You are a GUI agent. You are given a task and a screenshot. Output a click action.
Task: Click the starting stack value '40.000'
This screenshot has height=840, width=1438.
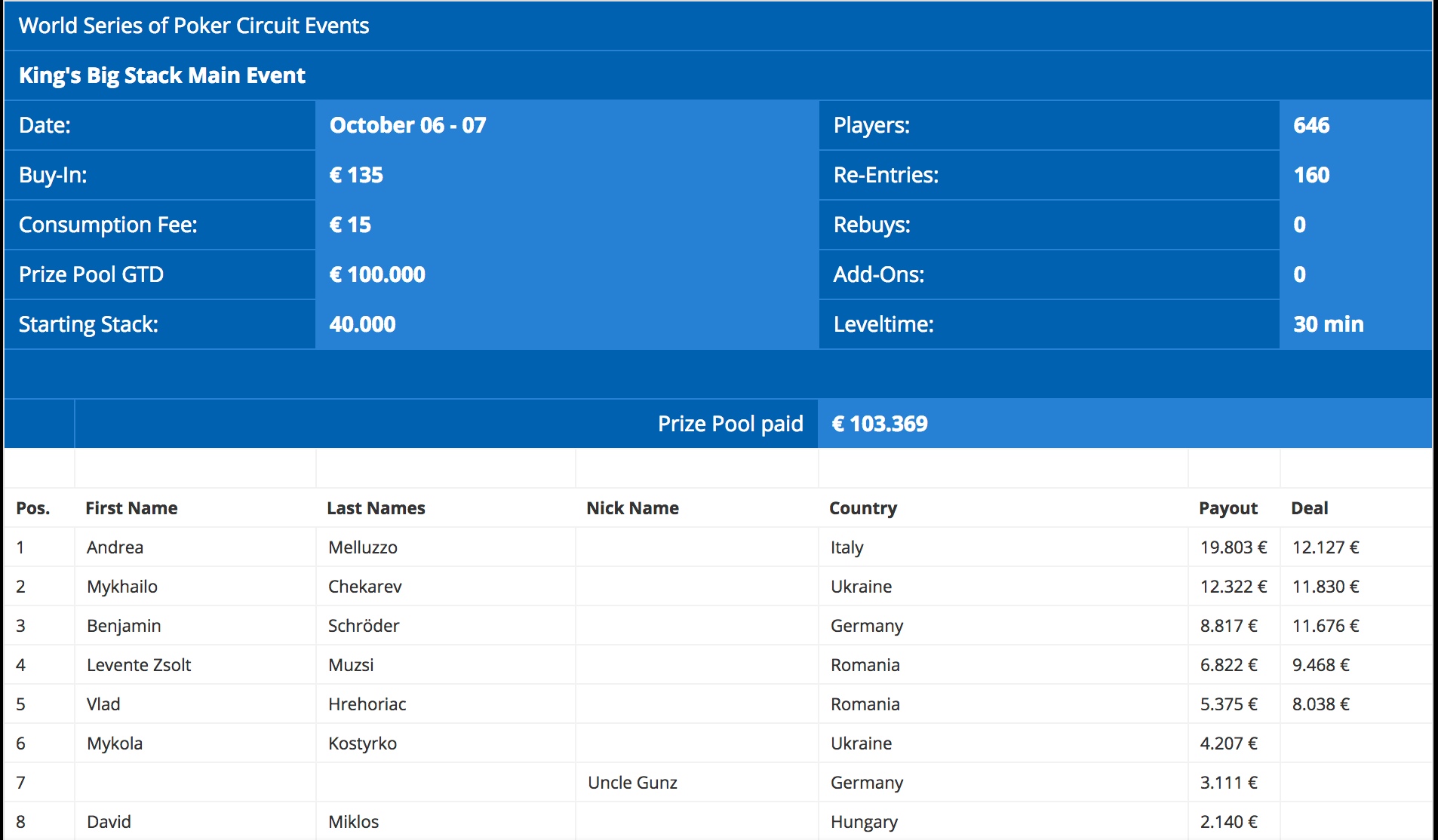362,324
